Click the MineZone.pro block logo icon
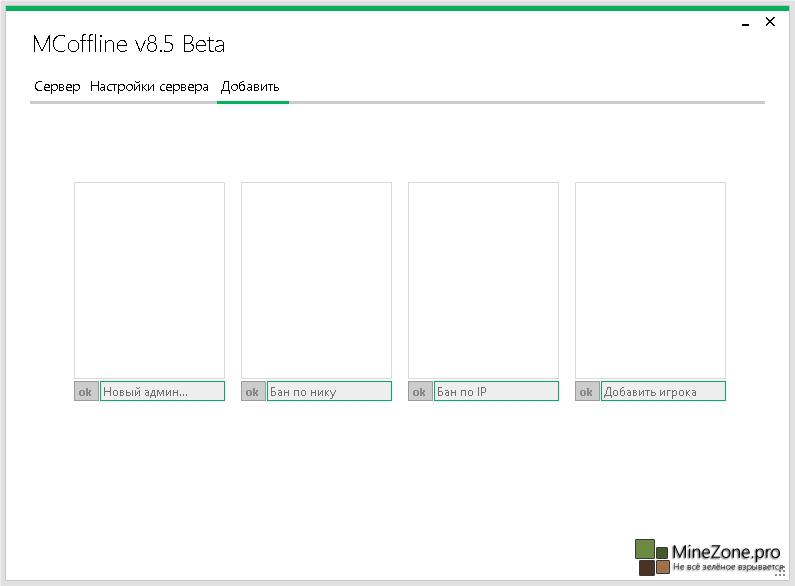The width and height of the screenshot is (795, 586). pos(651,557)
